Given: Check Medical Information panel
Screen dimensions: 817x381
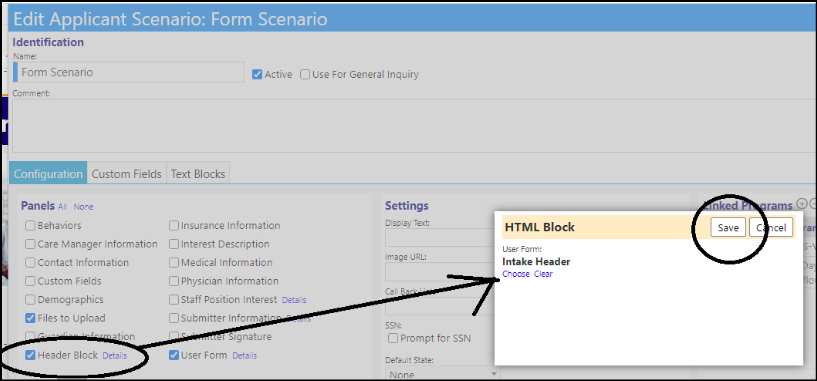Looking at the screenshot, I should click(174, 263).
